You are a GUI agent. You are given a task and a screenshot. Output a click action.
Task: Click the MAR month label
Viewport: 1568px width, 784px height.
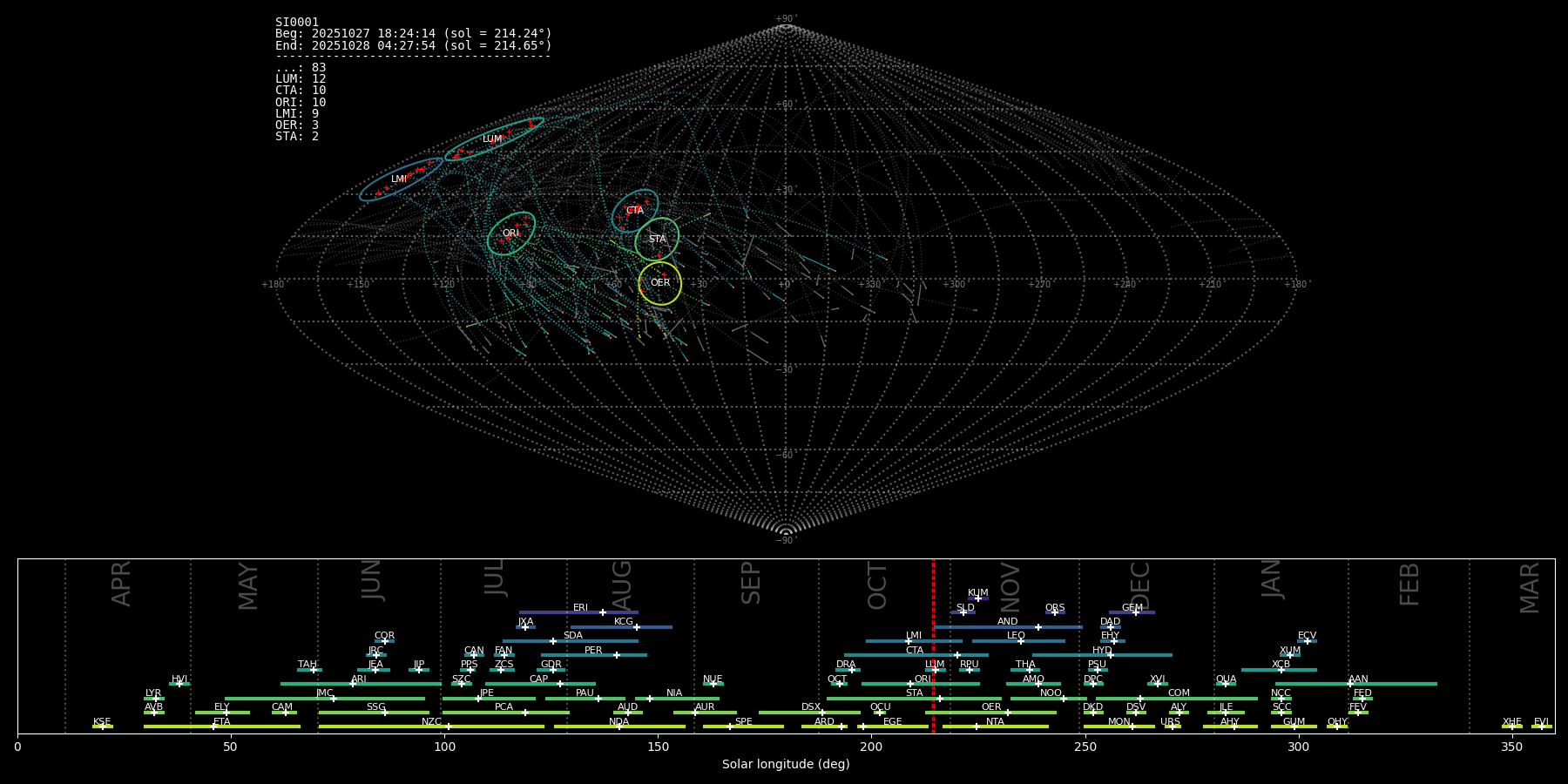pyautogui.click(x=1530, y=588)
